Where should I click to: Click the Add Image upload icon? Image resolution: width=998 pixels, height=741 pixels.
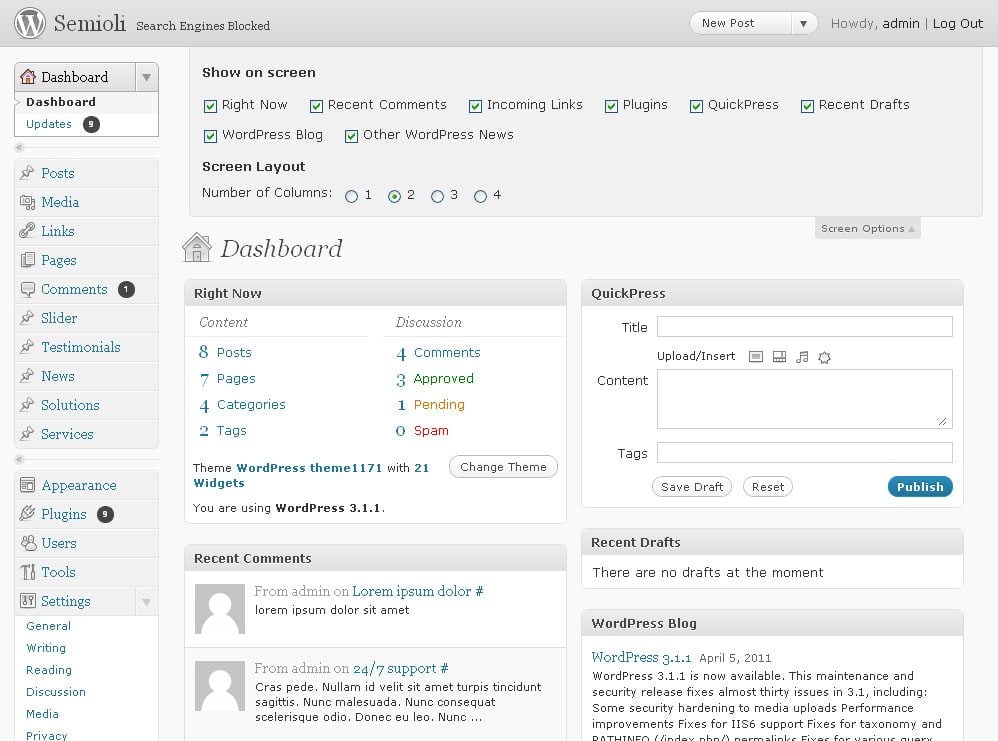[756, 357]
